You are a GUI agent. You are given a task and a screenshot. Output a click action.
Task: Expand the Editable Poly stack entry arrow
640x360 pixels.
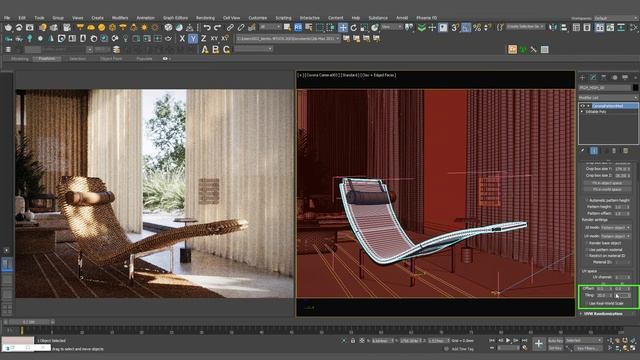tap(582, 111)
